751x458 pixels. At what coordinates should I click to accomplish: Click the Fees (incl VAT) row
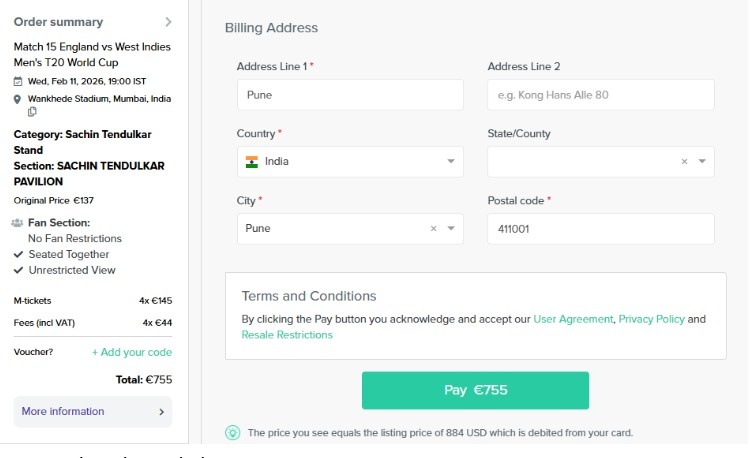coord(93,323)
